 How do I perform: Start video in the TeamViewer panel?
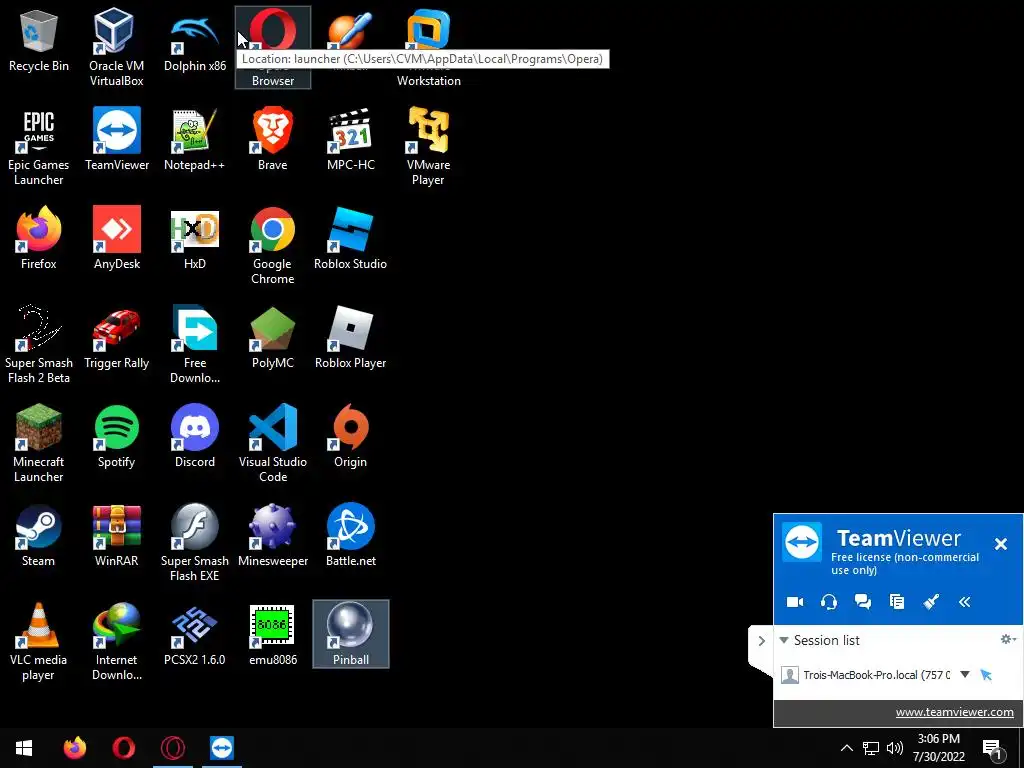click(x=795, y=602)
